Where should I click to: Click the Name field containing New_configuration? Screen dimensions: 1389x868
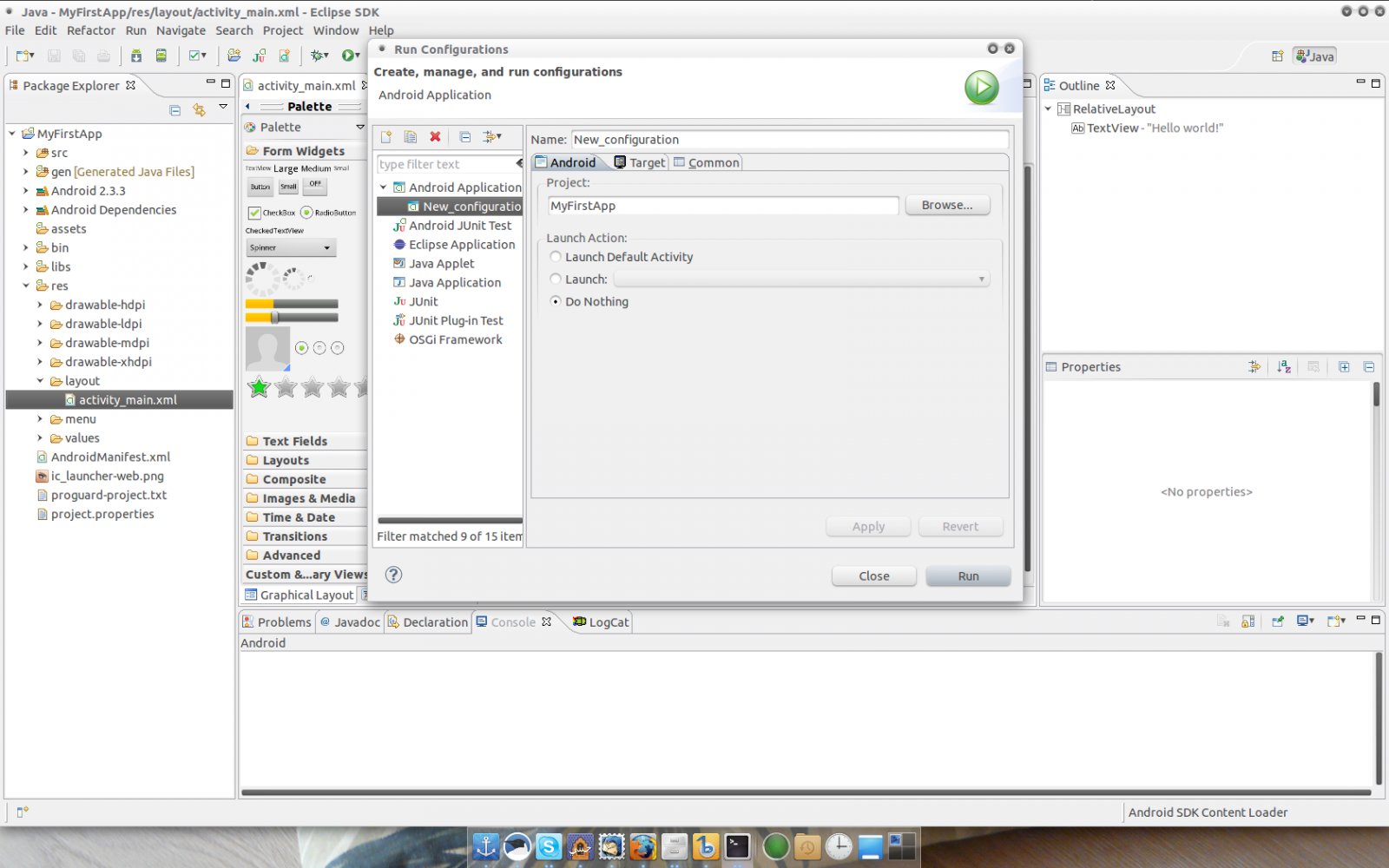click(x=789, y=140)
